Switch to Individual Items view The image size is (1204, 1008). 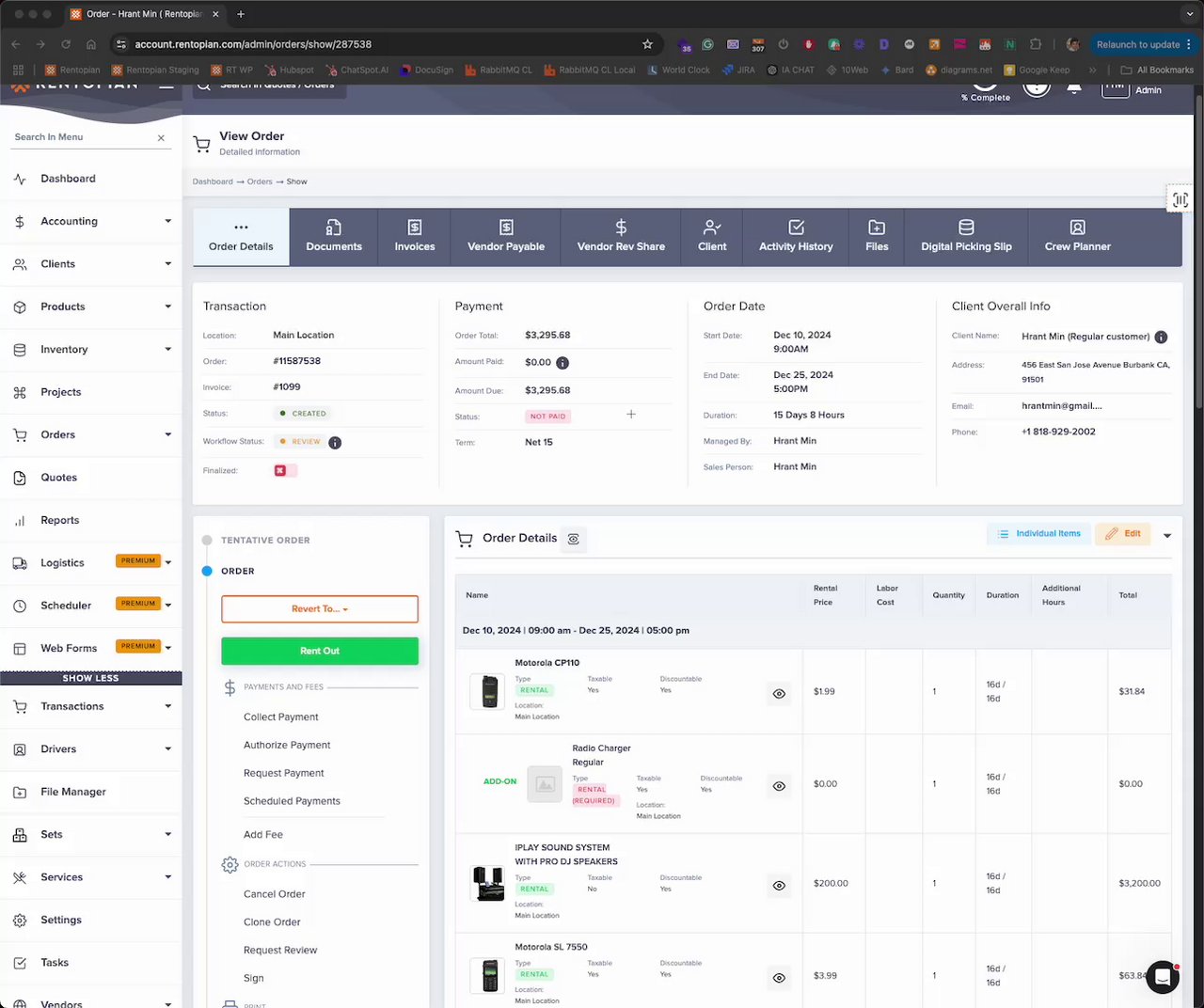tap(1038, 534)
